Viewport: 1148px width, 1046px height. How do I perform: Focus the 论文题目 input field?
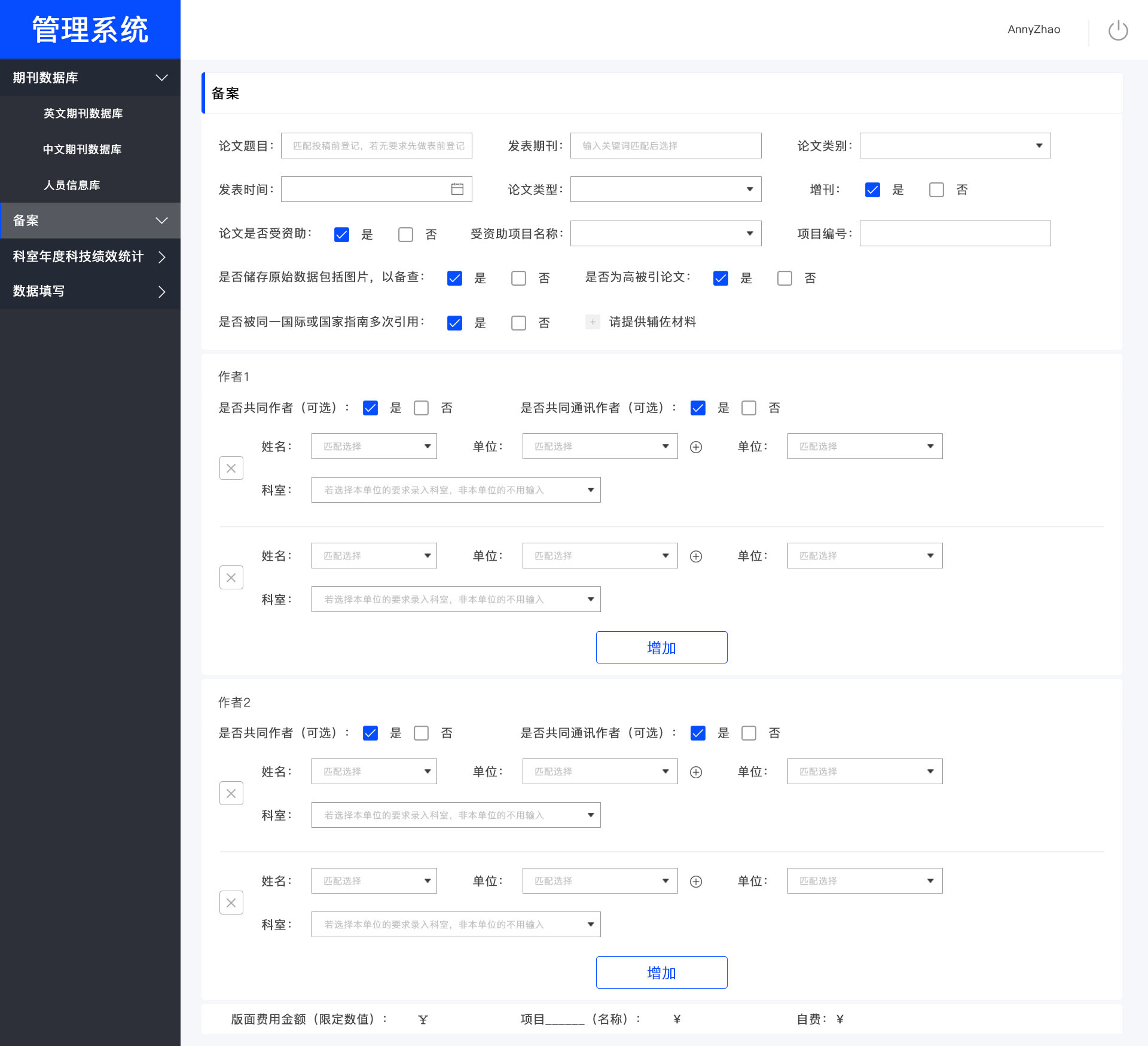pos(377,146)
